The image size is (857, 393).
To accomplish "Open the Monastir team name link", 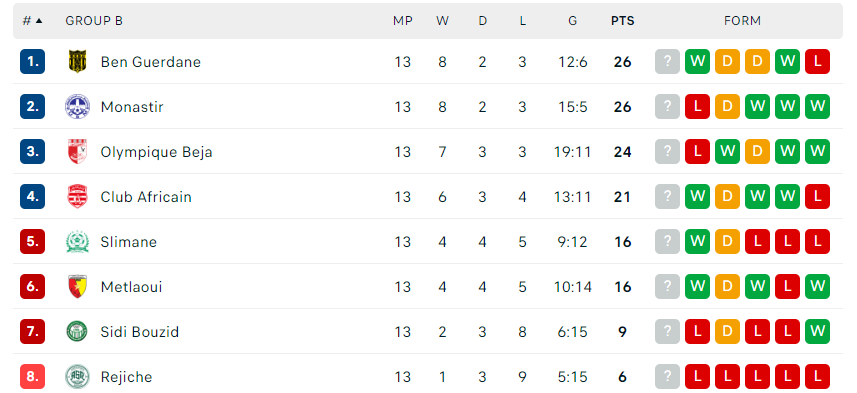I will click(132, 107).
